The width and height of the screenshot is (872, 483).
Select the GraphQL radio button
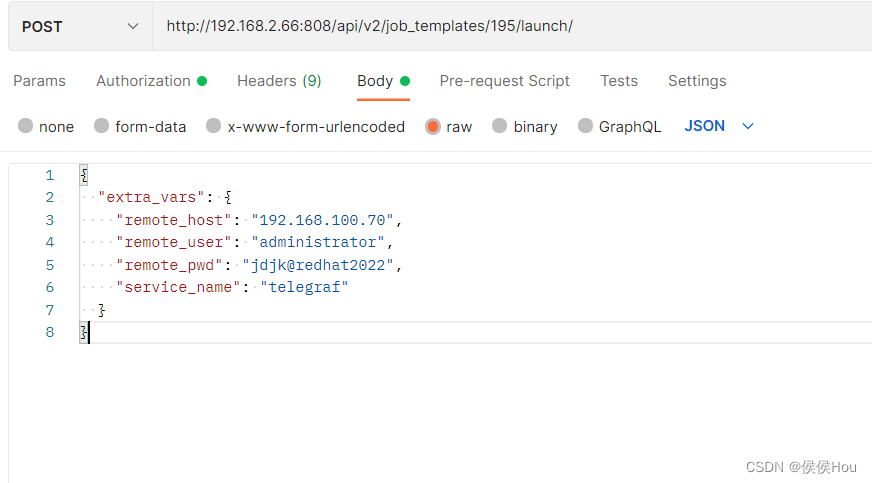(585, 126)
